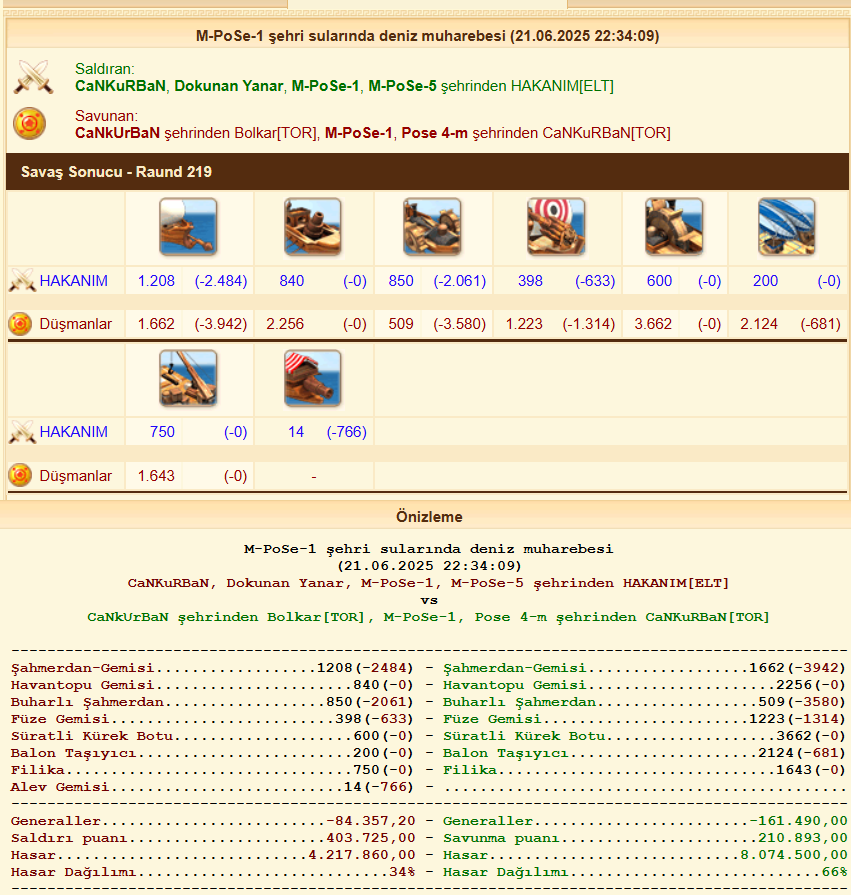Open defender city link Pose 4-m
851x895 pixels.
(x=434, y=133)
